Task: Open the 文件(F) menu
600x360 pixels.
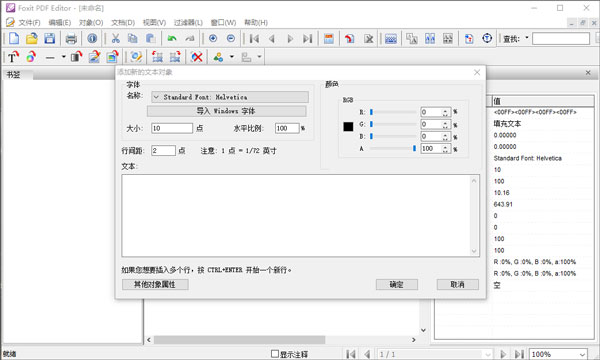Action: click(29, 23)
